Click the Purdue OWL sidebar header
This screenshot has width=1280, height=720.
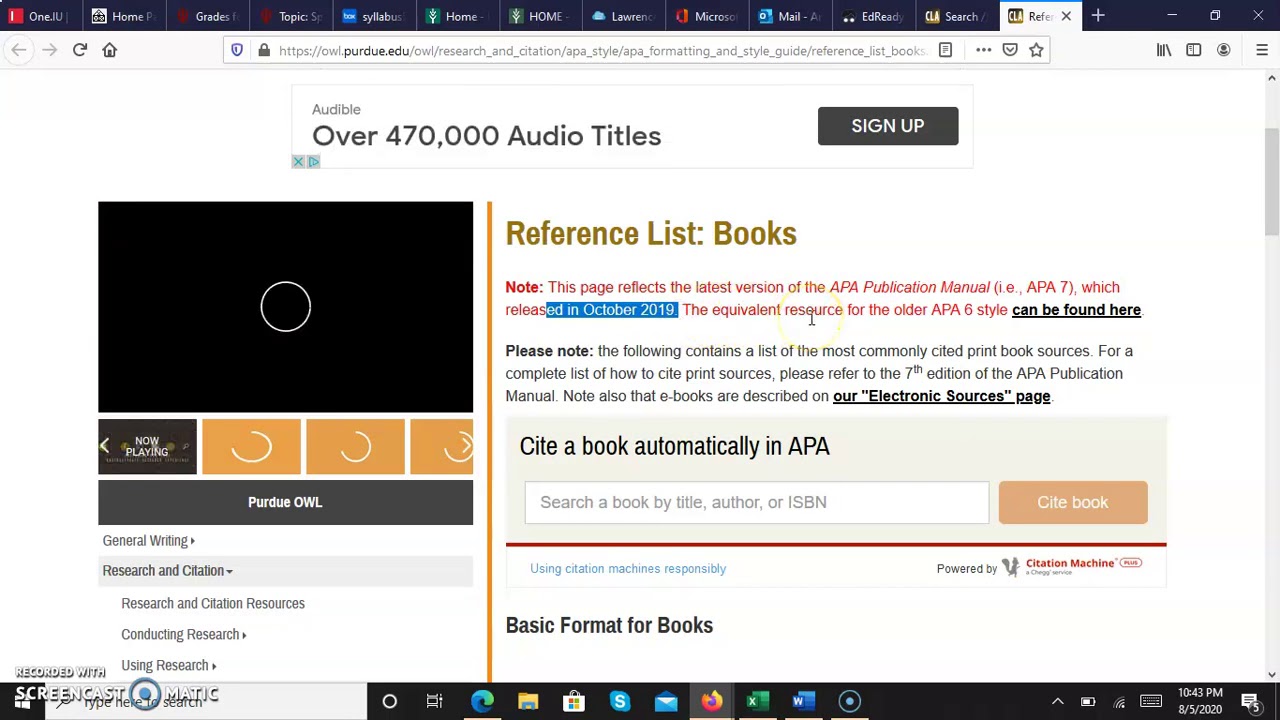pos(285,502)
